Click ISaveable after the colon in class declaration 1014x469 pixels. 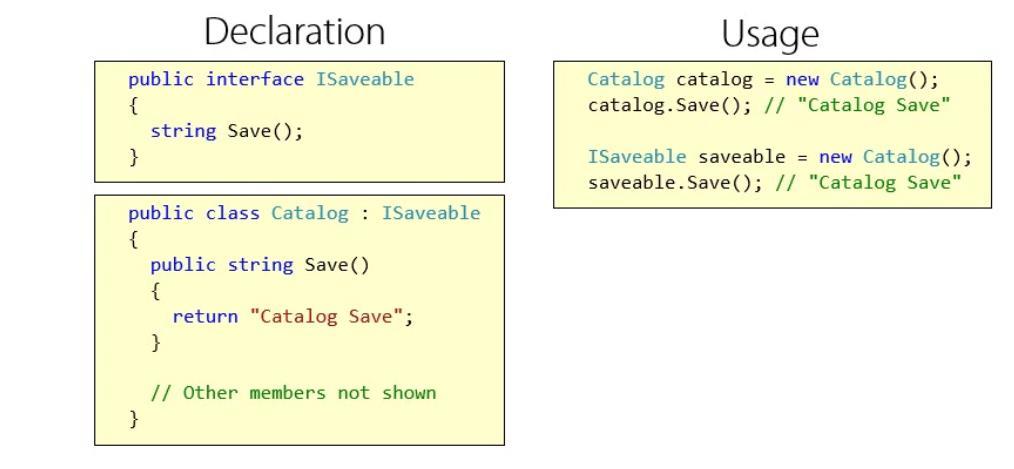pos(431,213)
